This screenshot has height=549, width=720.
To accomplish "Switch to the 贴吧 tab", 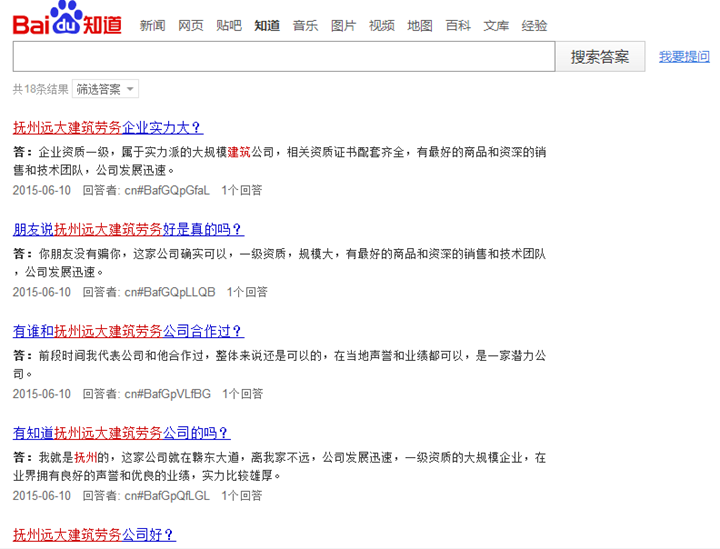I will click(229, 26).
